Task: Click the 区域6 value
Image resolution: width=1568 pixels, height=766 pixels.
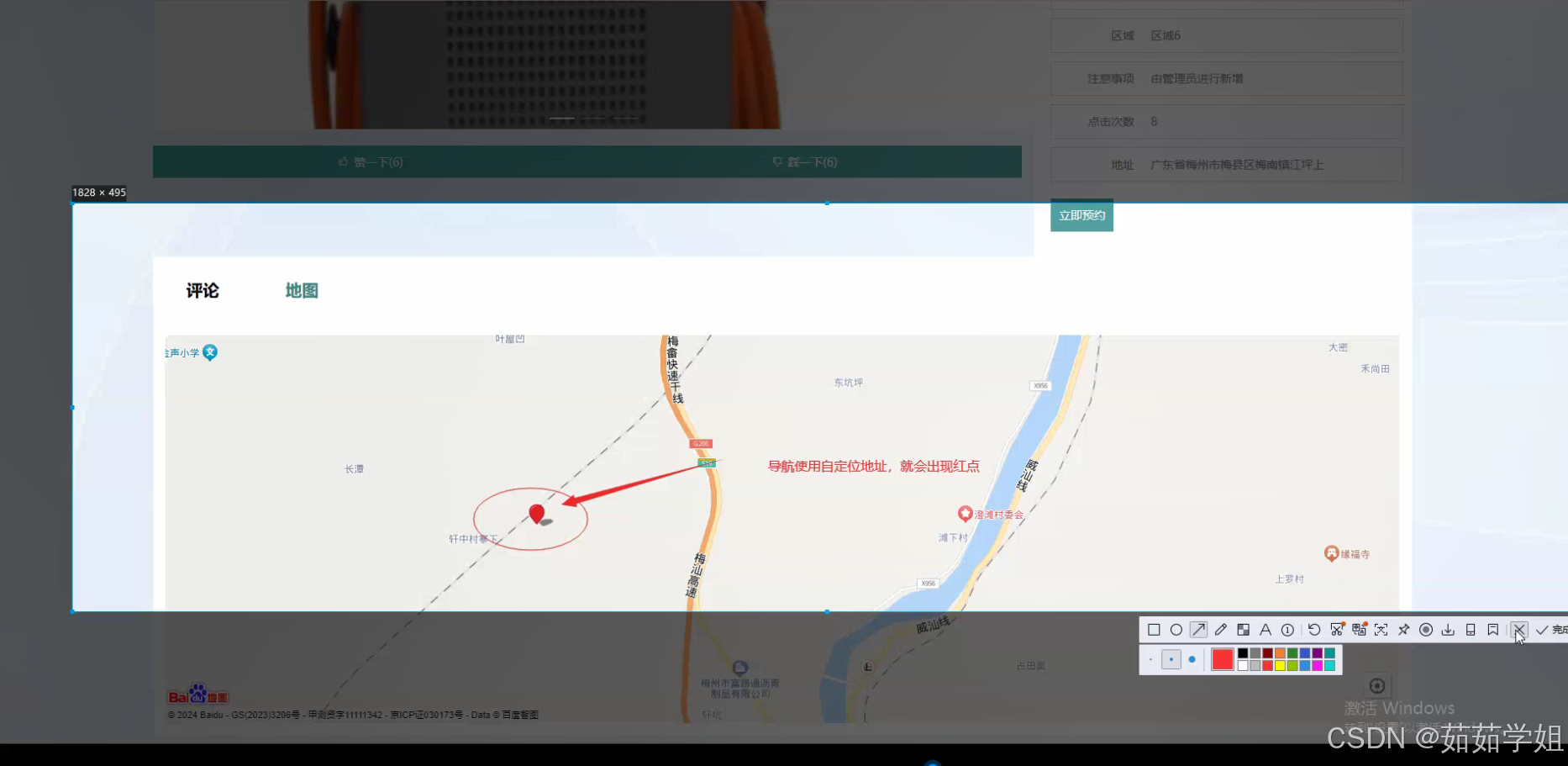Action: coord(1165,35)
